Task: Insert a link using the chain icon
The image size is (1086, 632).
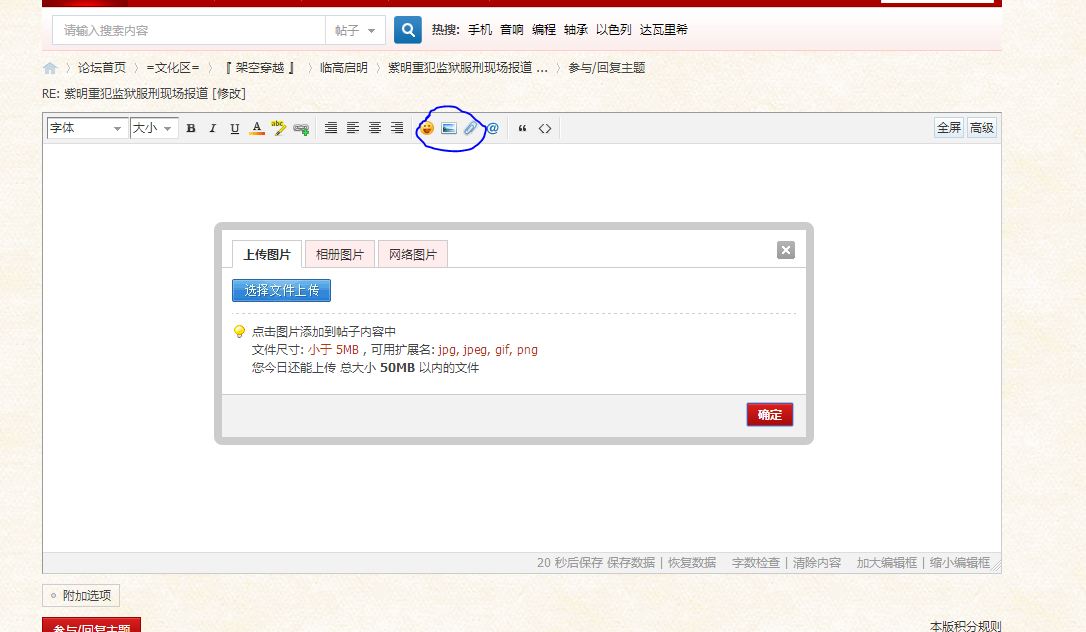Action: click(x=301, y=128)
